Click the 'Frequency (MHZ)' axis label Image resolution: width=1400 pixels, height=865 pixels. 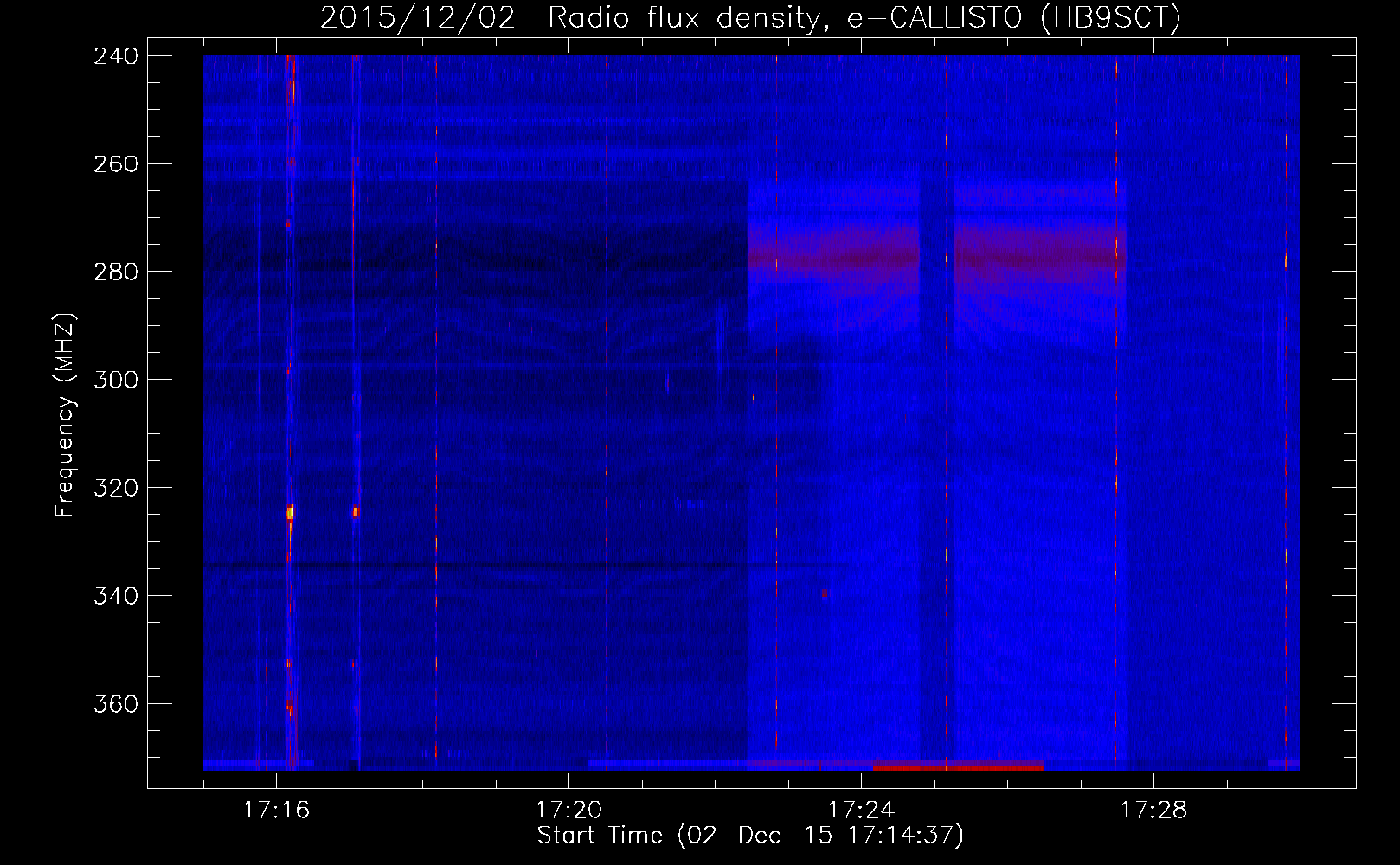66,415
